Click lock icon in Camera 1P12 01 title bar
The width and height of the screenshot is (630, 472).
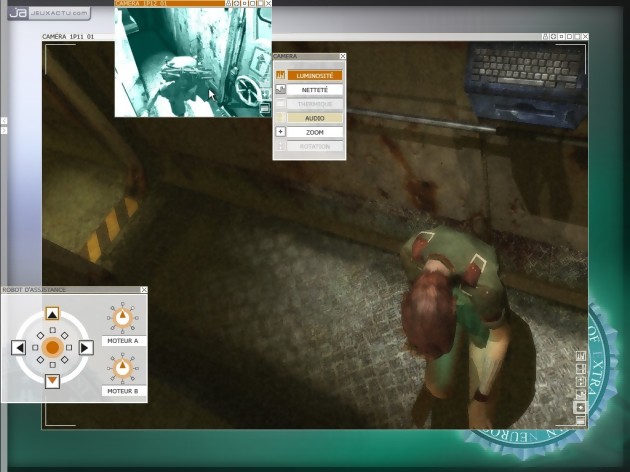[229, 3]
